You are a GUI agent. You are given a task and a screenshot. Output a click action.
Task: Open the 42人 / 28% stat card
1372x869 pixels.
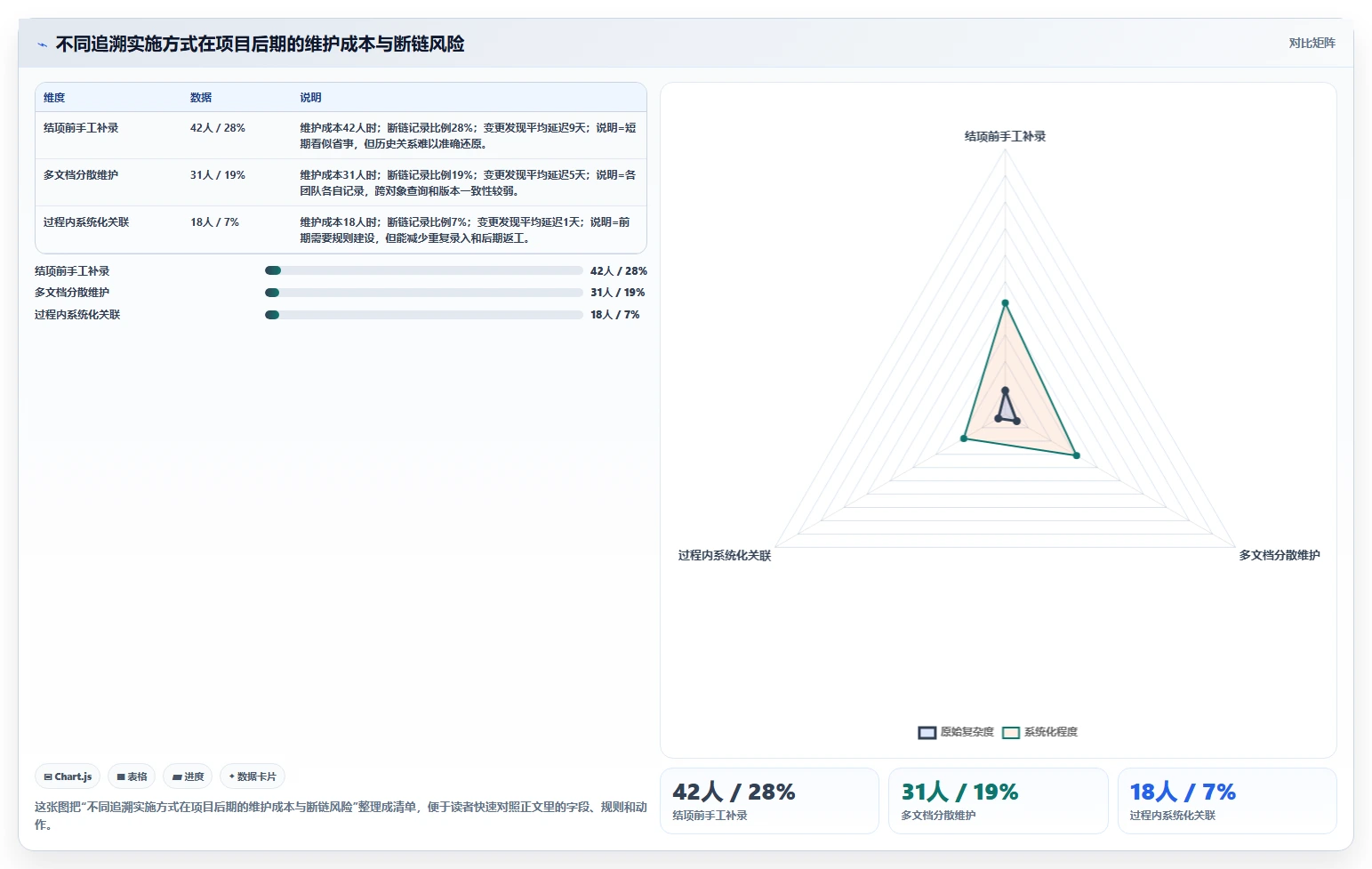click(x=769, y=801)
